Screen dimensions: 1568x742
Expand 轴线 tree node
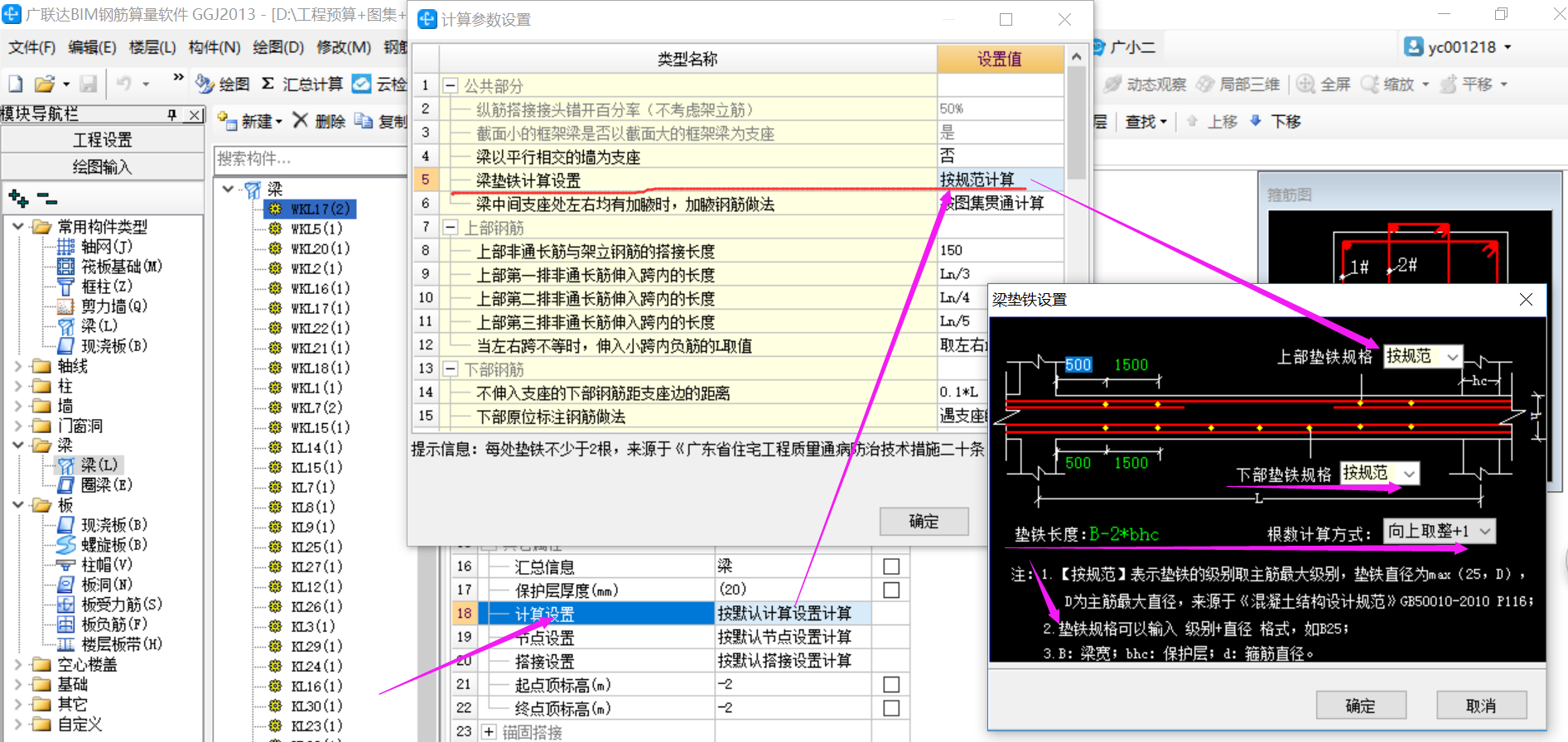(18, 366)
